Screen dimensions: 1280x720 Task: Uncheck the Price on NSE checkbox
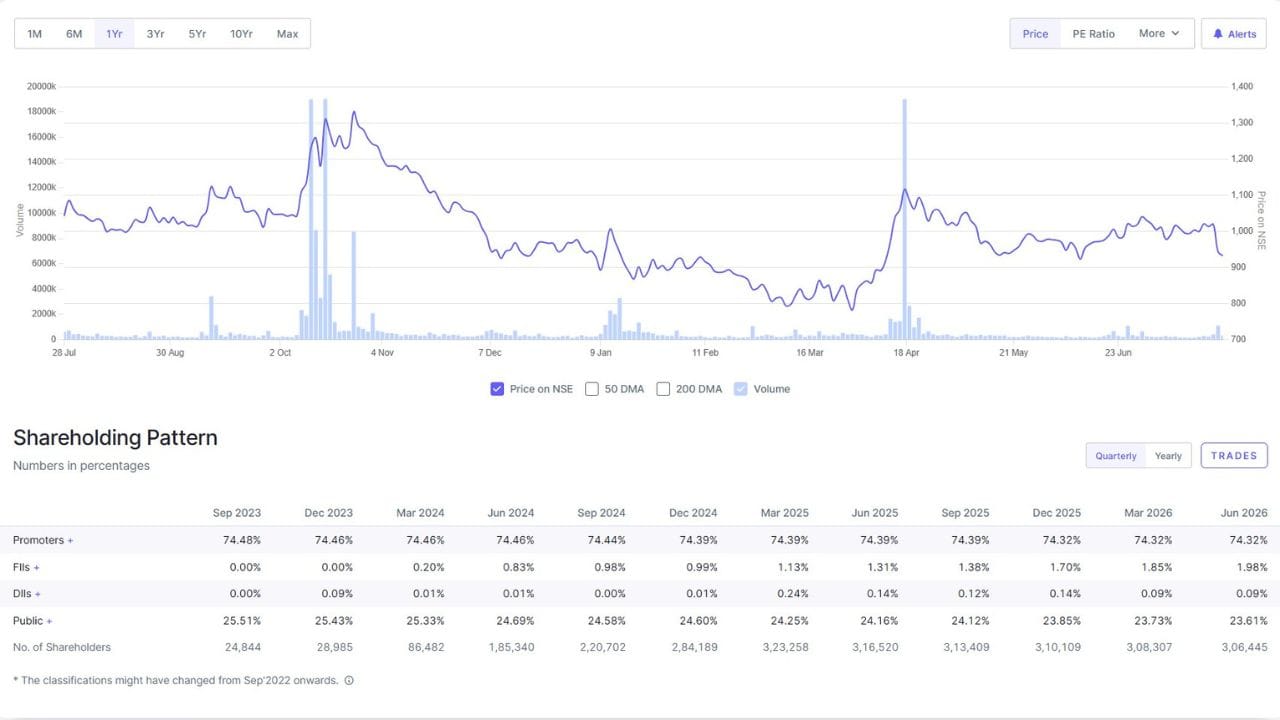click(497, 389)
